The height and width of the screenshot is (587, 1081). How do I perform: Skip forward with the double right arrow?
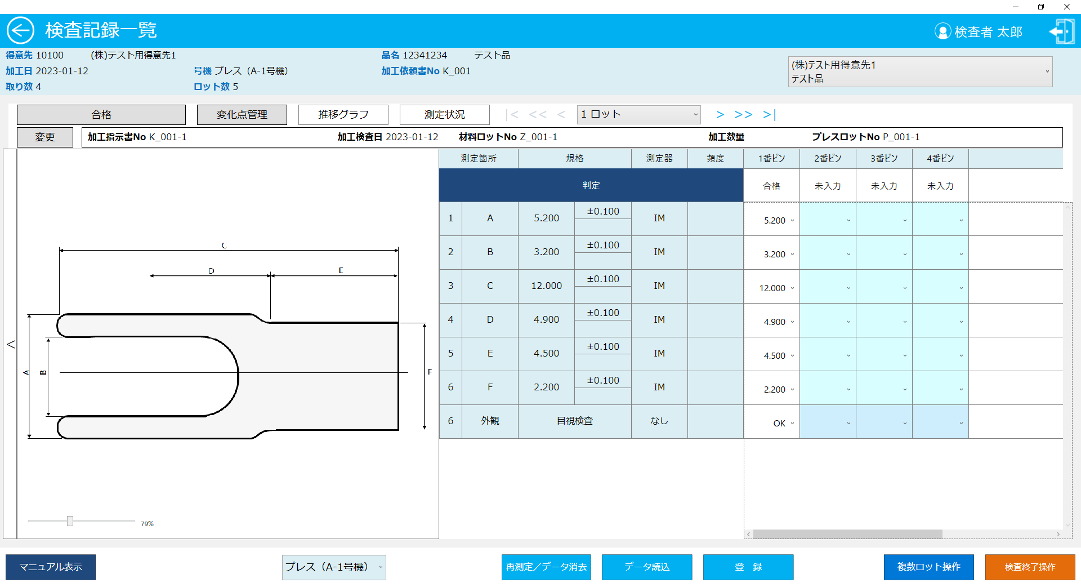[x=743, y=115]
